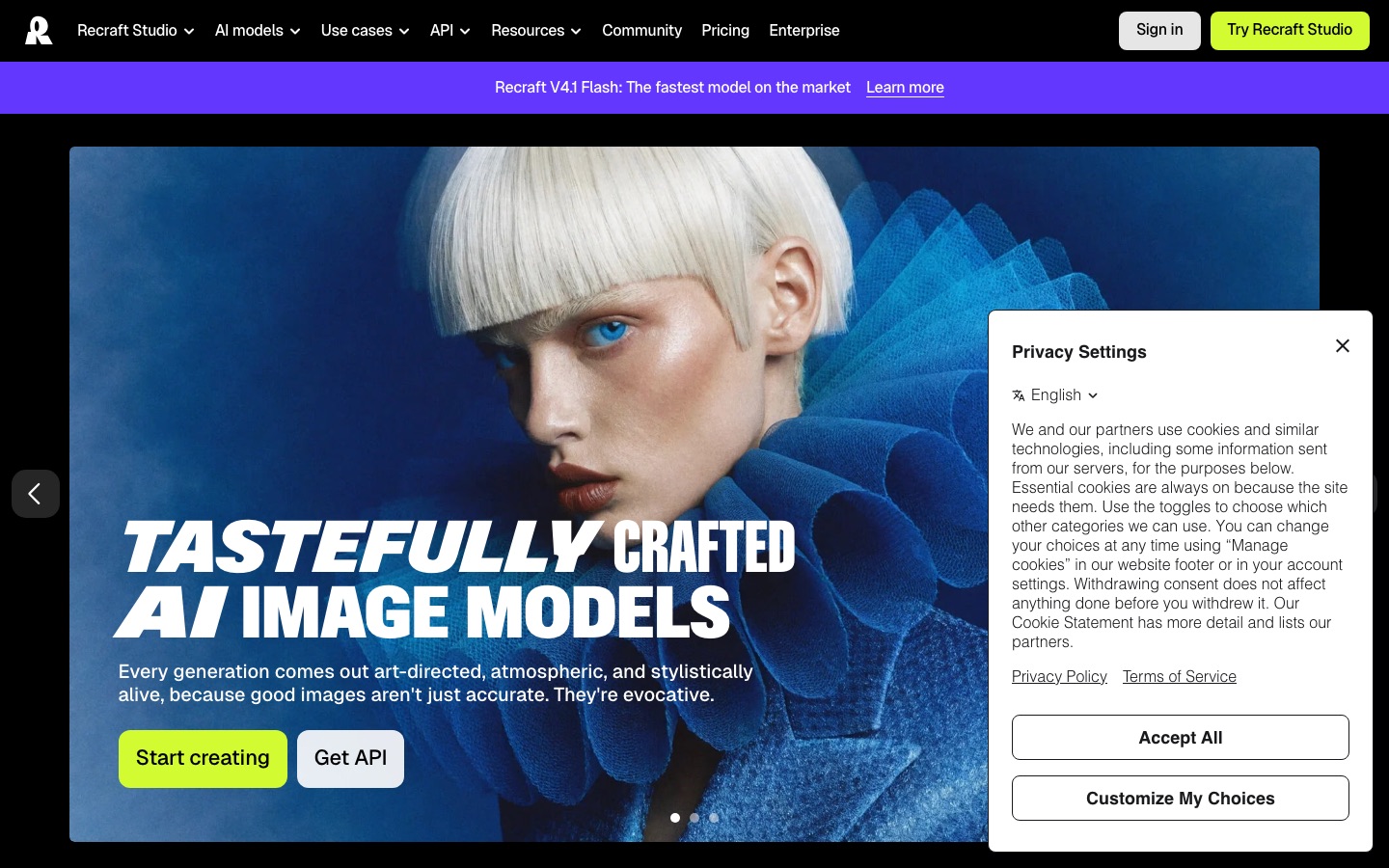Click the 'TASTEFULLY CRAFTED' headline text
Image resolution: width=1389 pixels, height=868 pixels.
[x=459, y=547]
